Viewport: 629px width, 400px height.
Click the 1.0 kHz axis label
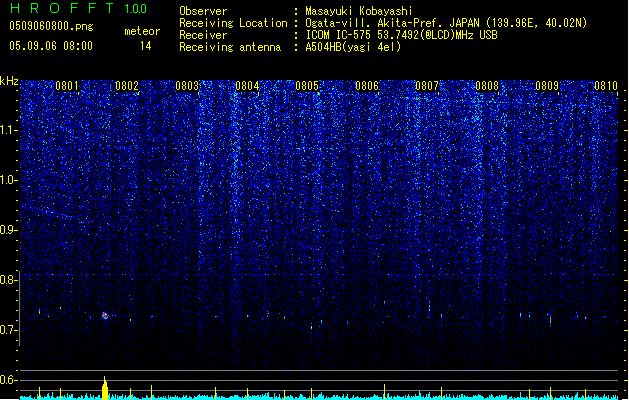click(x=9, y=180)
